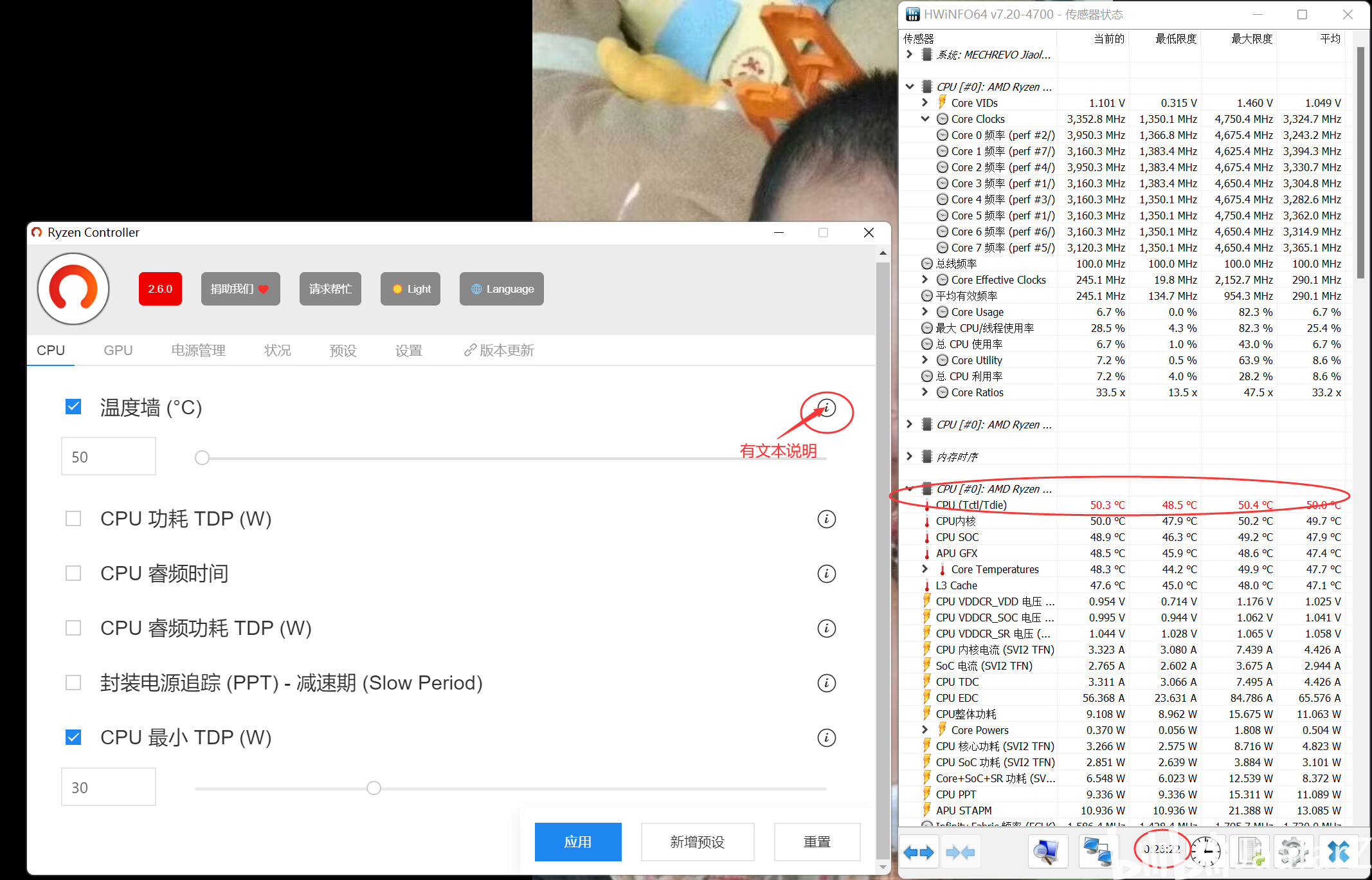Viewport: 1372px width, 880px height.
Task: Drag 温度墙 slider to adjust value
Action: [201, 457]
